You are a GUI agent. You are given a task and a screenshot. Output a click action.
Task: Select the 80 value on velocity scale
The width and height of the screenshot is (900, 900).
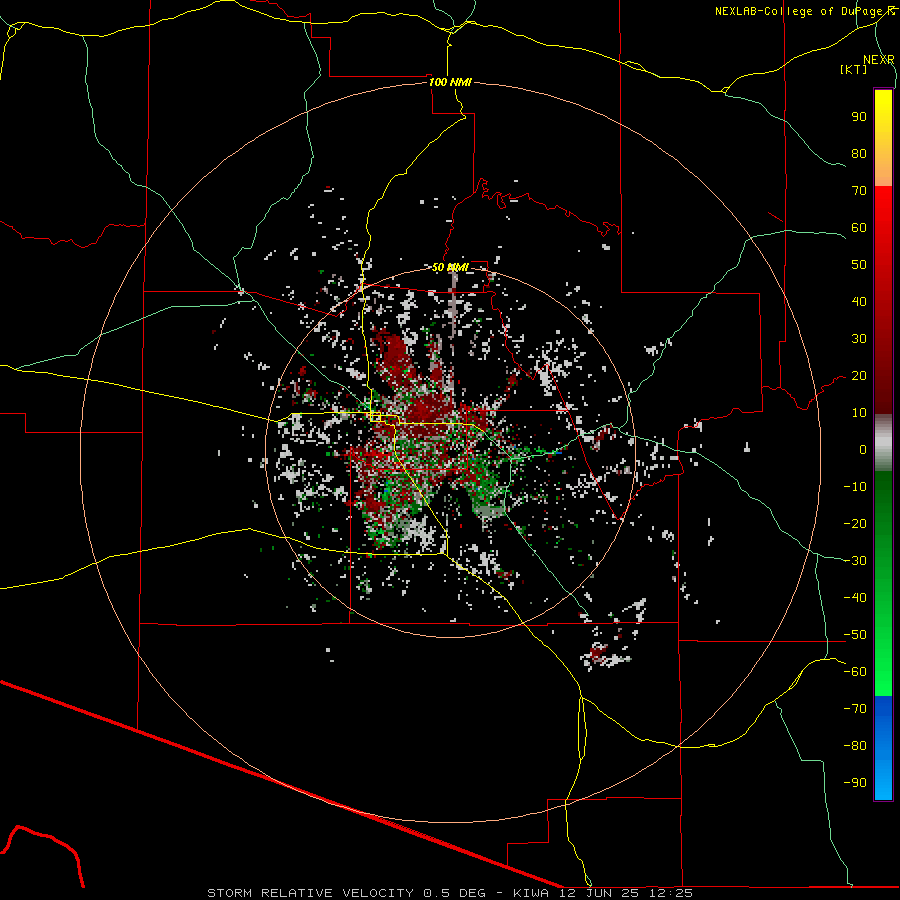click(859, 154)
